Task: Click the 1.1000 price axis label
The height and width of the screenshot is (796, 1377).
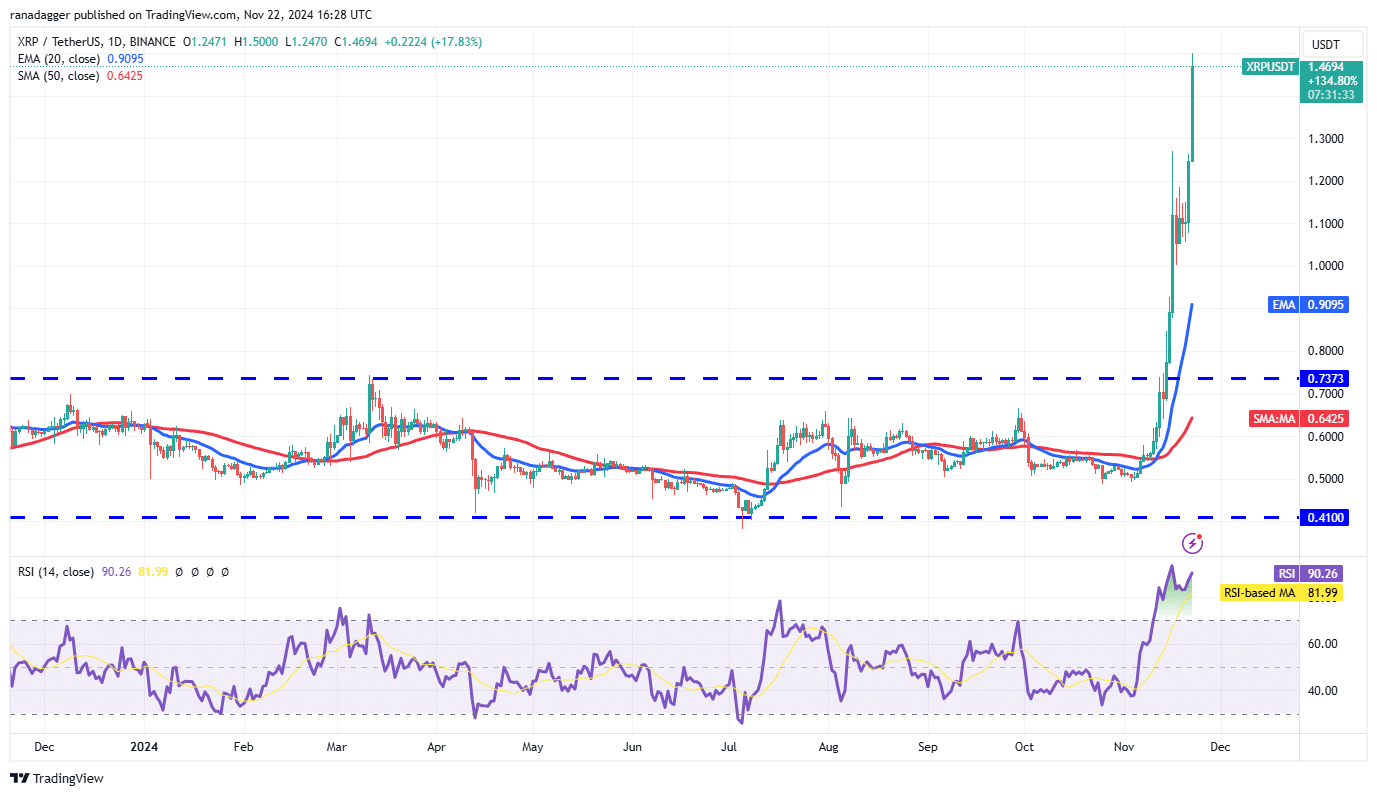Action: coord(1326,223)
